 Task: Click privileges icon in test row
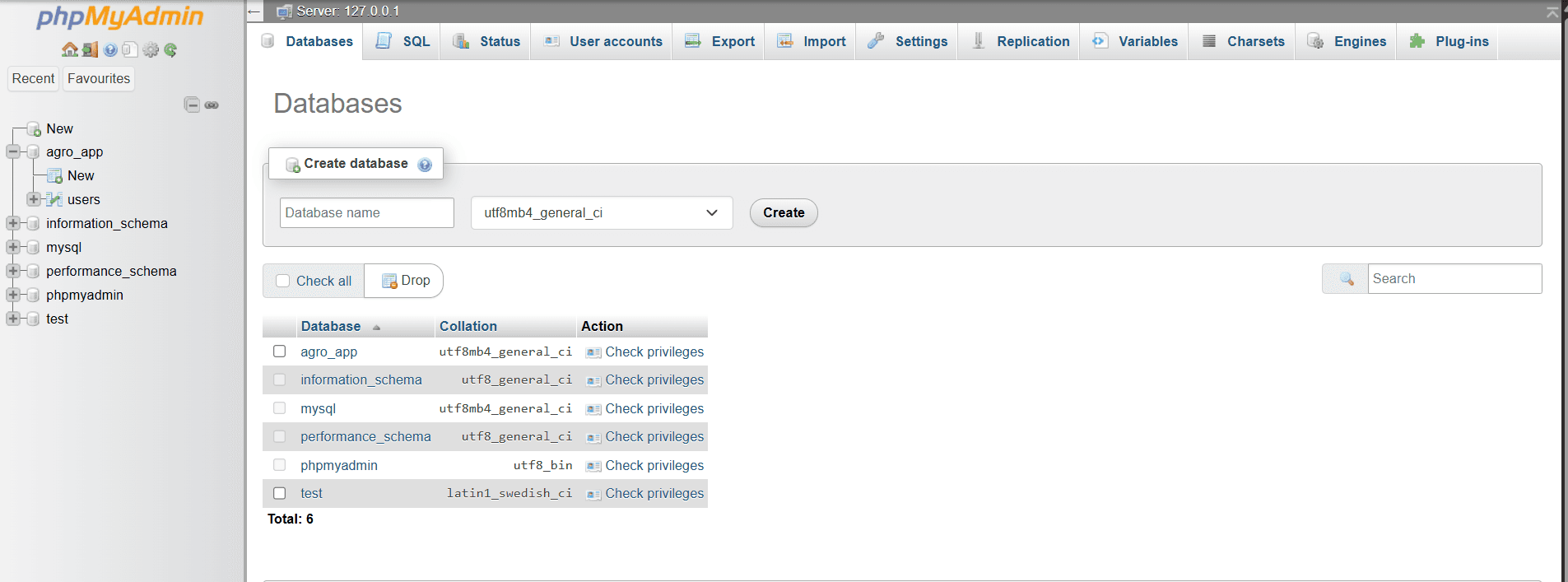click(x=593, y=494)
